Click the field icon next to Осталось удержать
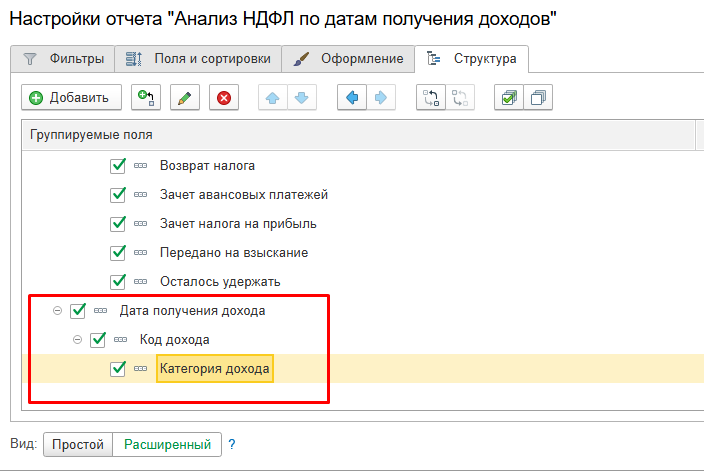The width and height of the screenshot is (704, 471). click(141, 282)
